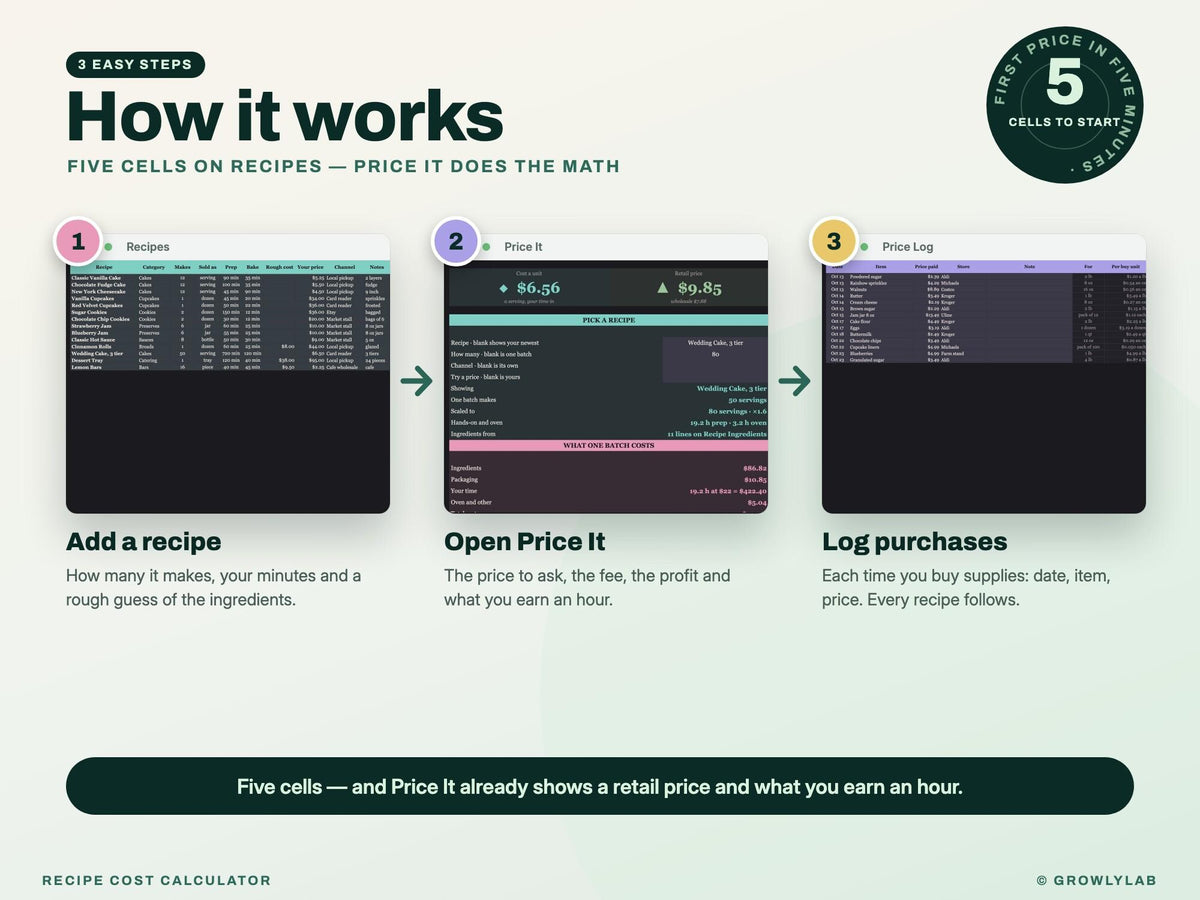Viewport: 1200px width, 900px height.
Task: Click the "Five cells — and Price It" banner
Action: point(600,786)
